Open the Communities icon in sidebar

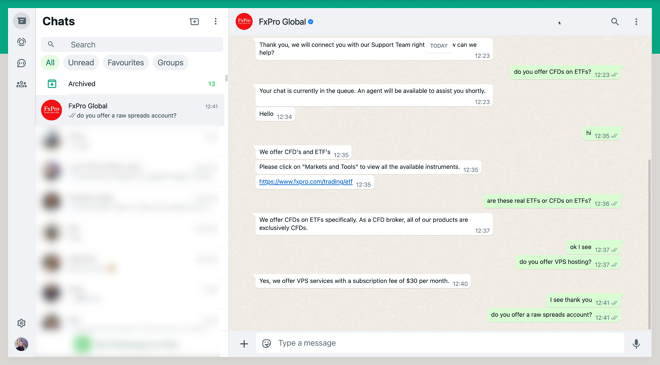(21, 84)
